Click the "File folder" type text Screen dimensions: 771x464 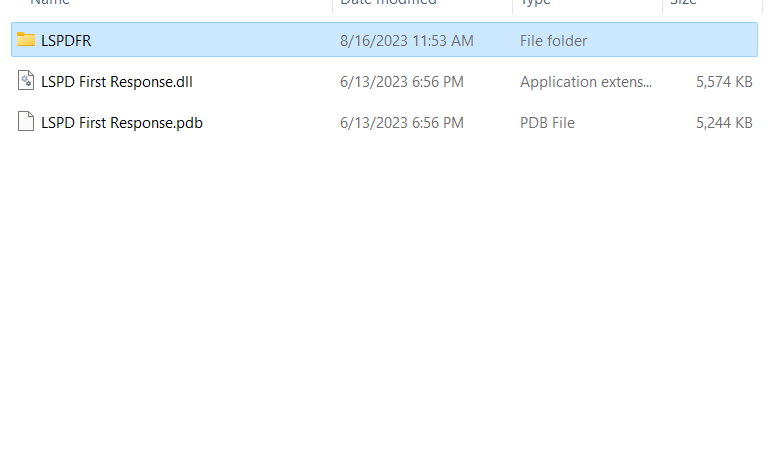tap(553, 41)
